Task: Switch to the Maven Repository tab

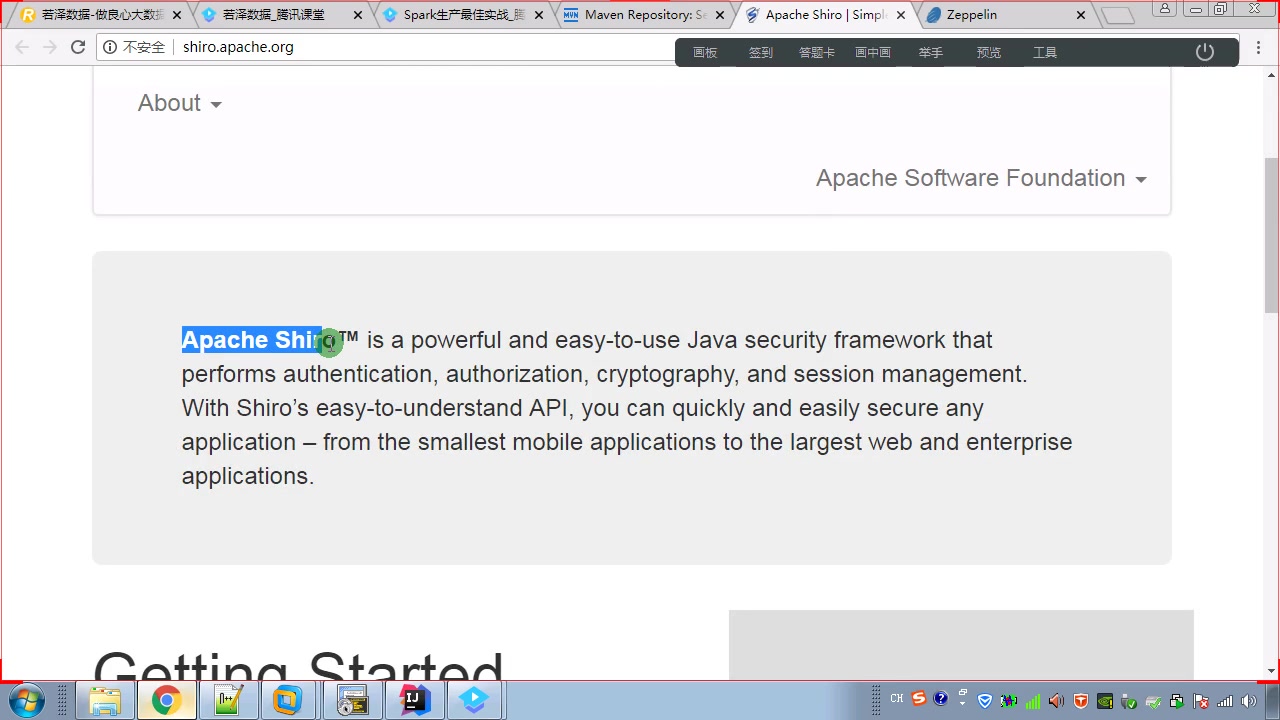Action: (x=640, y=15)
